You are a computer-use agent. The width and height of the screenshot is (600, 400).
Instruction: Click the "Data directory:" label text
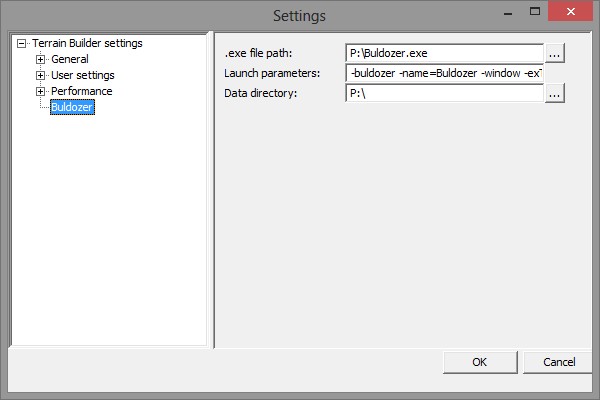click(261, 93)
